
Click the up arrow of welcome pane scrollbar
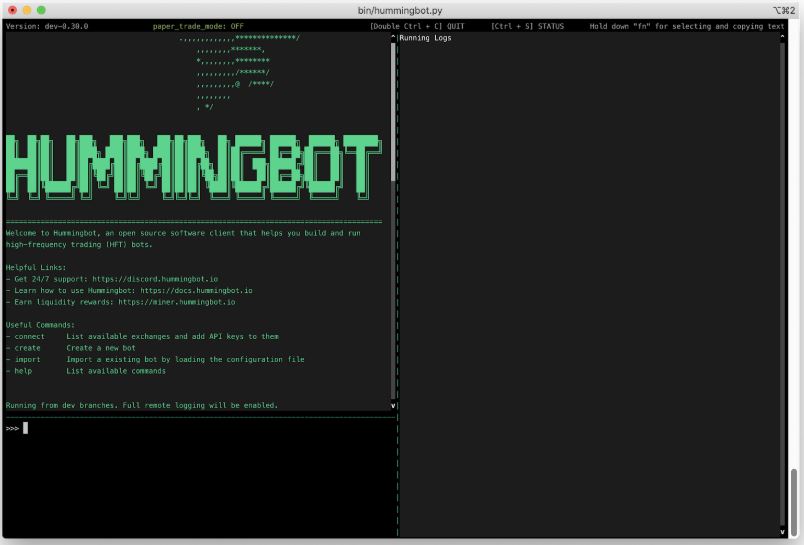393,37
